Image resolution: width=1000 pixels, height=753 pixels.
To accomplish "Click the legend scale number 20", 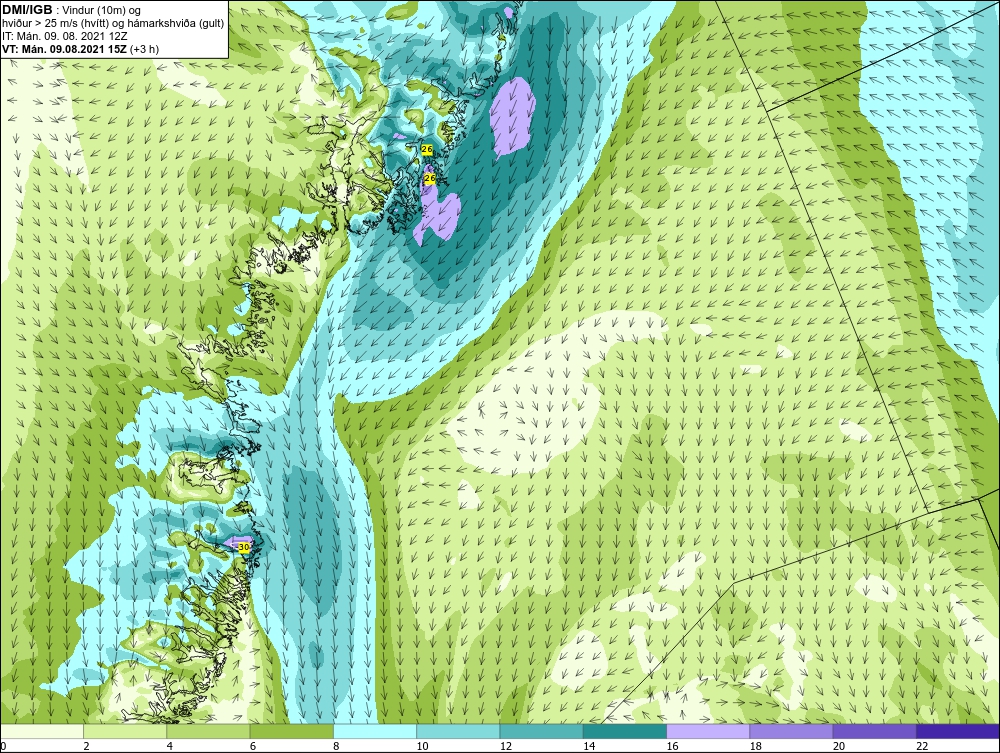I will pyautogui.click(x=839, y=746).
